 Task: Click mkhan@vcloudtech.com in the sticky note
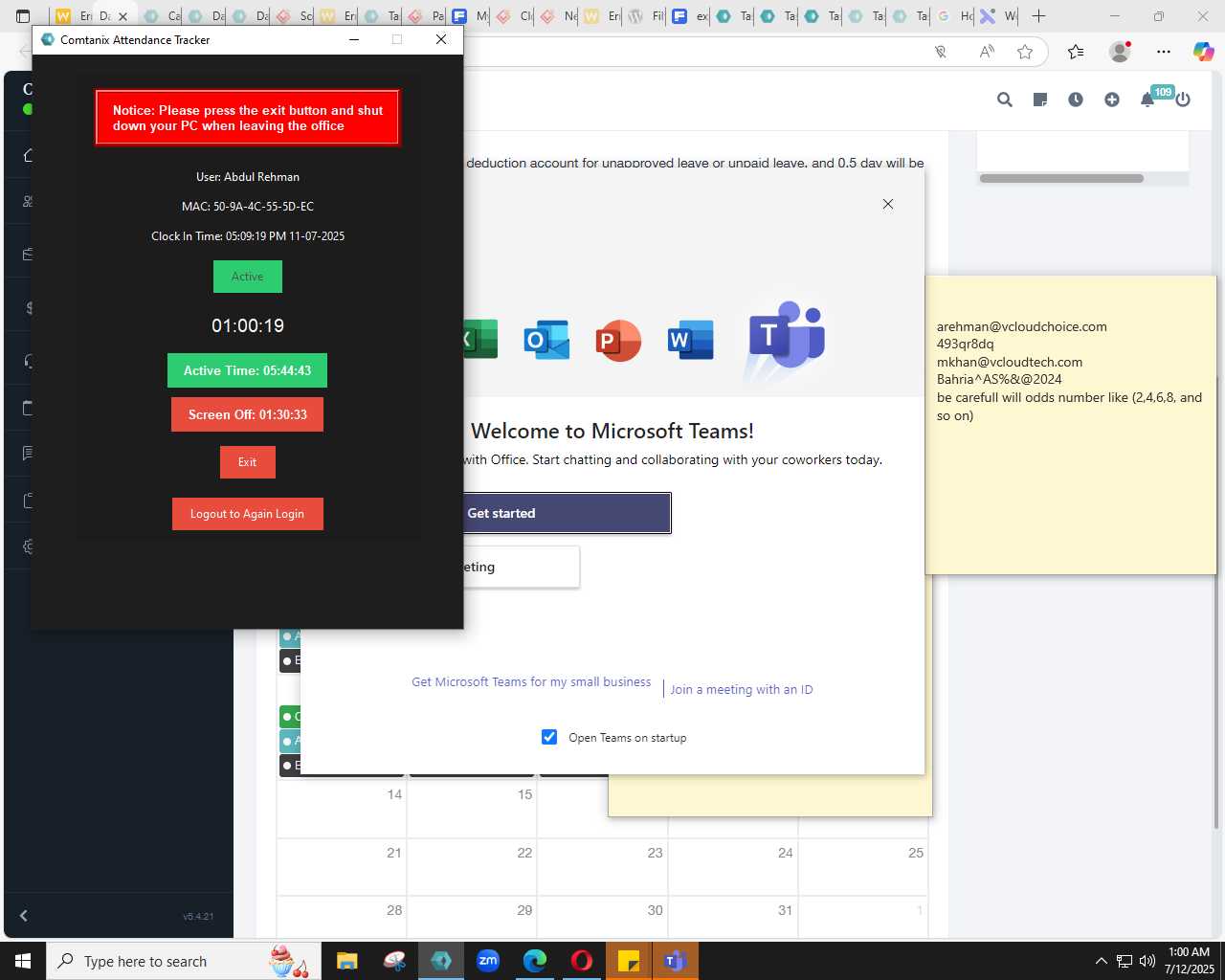point(1009,362)
